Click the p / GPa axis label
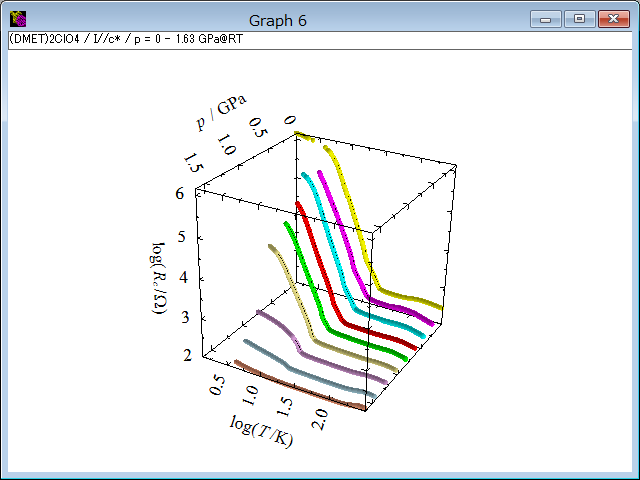 222,112
